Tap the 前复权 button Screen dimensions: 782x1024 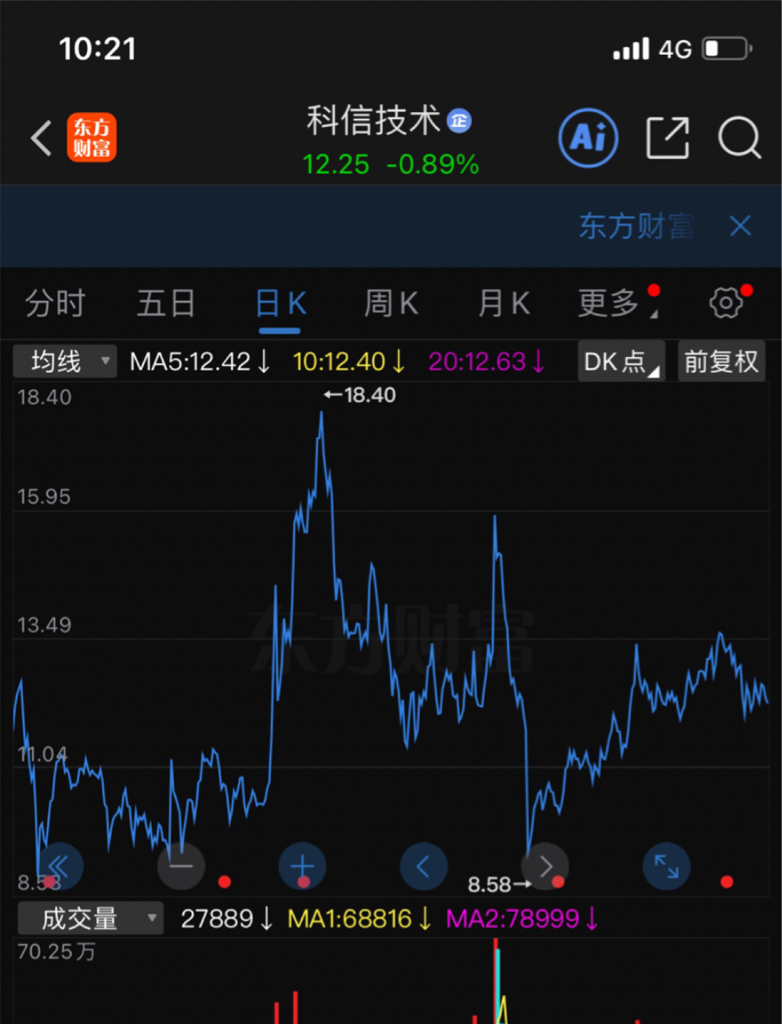coord(721,361)
